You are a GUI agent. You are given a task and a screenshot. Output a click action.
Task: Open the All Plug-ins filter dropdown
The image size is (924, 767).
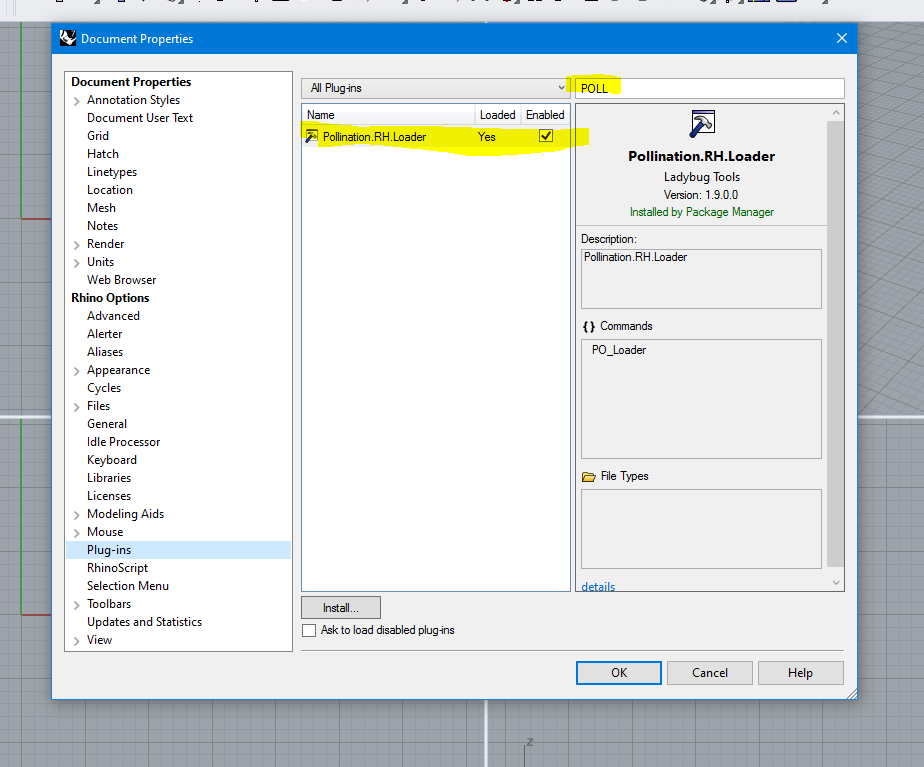point(435,88)
